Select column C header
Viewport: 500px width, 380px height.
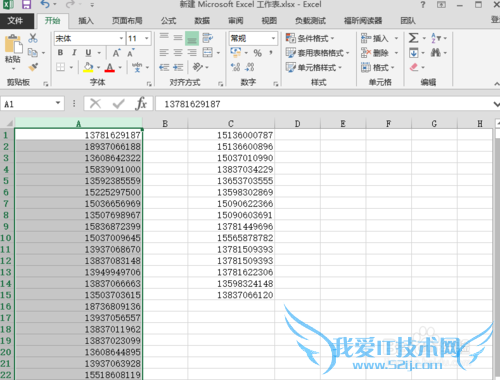point(231,124)
